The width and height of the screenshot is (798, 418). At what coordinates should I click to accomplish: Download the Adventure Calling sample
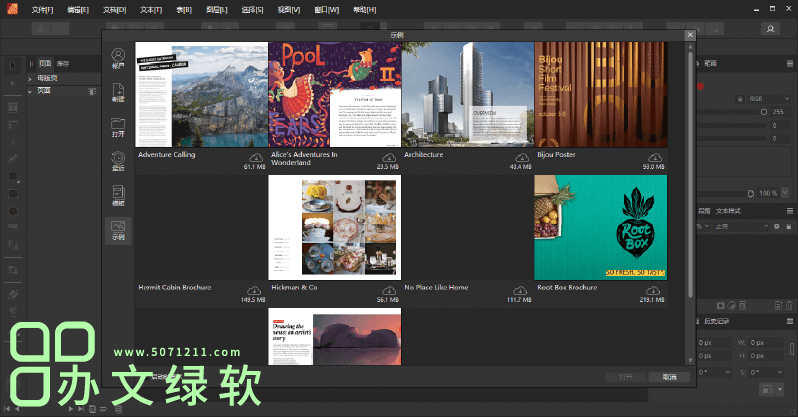click(256, 158)
